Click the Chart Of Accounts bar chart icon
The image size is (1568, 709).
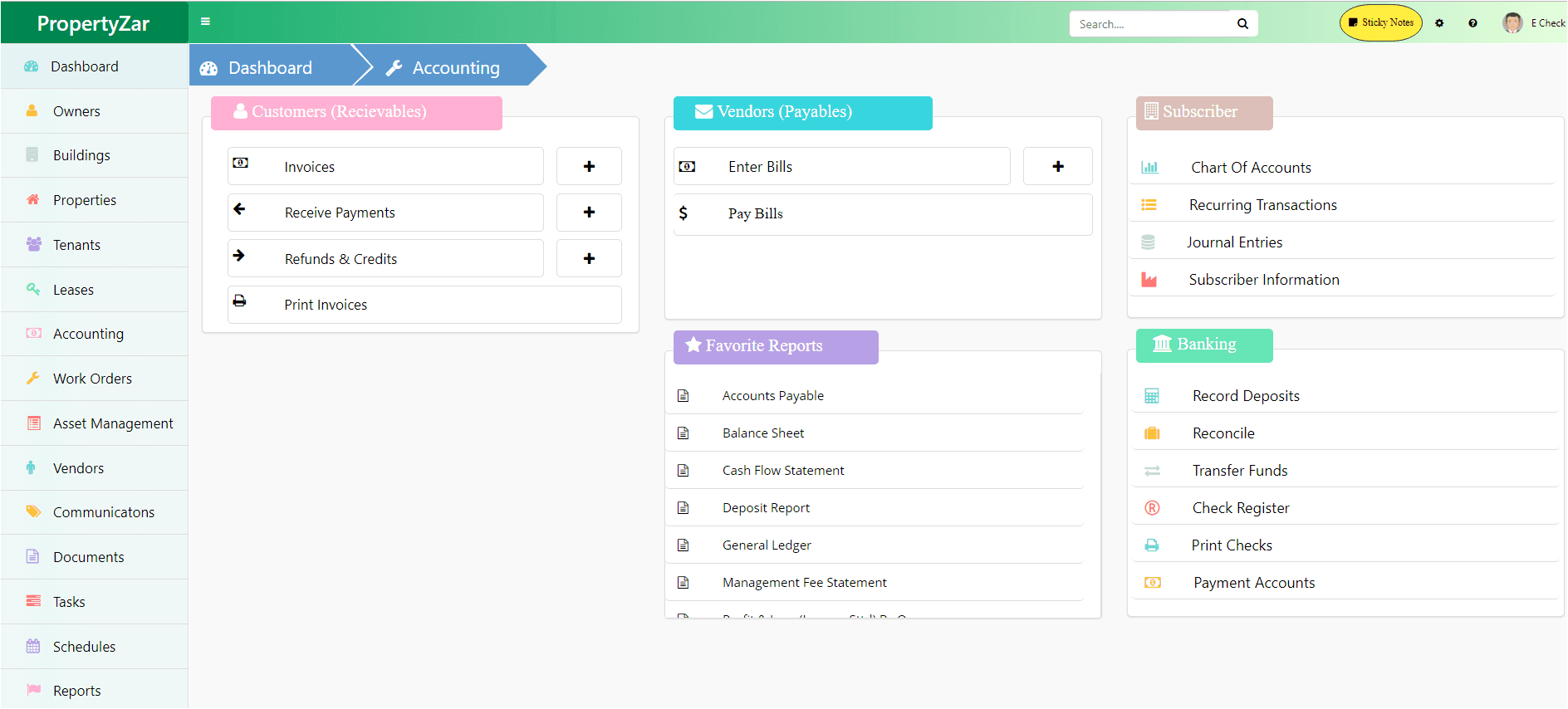[x=1149, y=167]
